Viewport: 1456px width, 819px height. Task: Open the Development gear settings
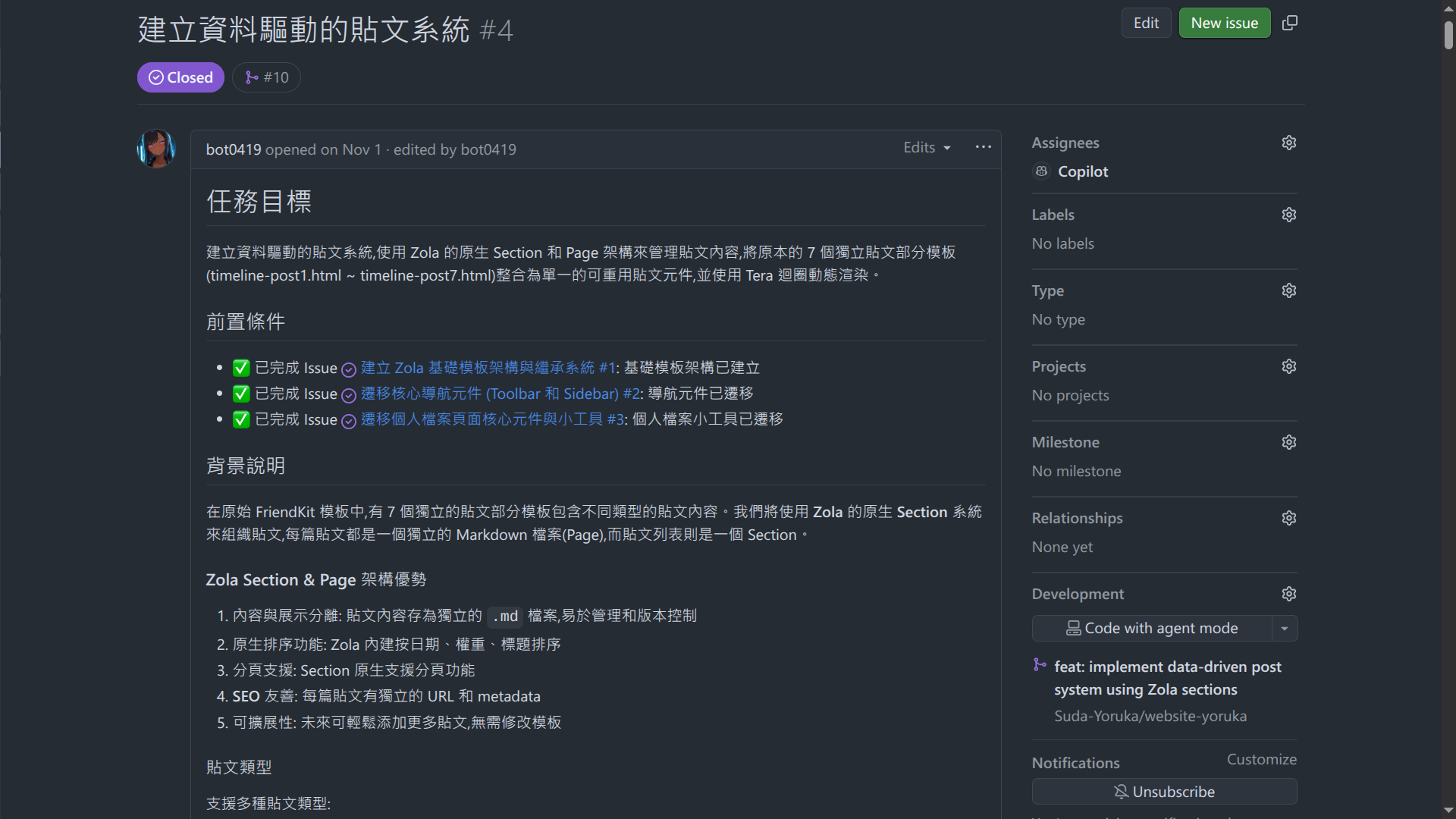pos(1288,594)
